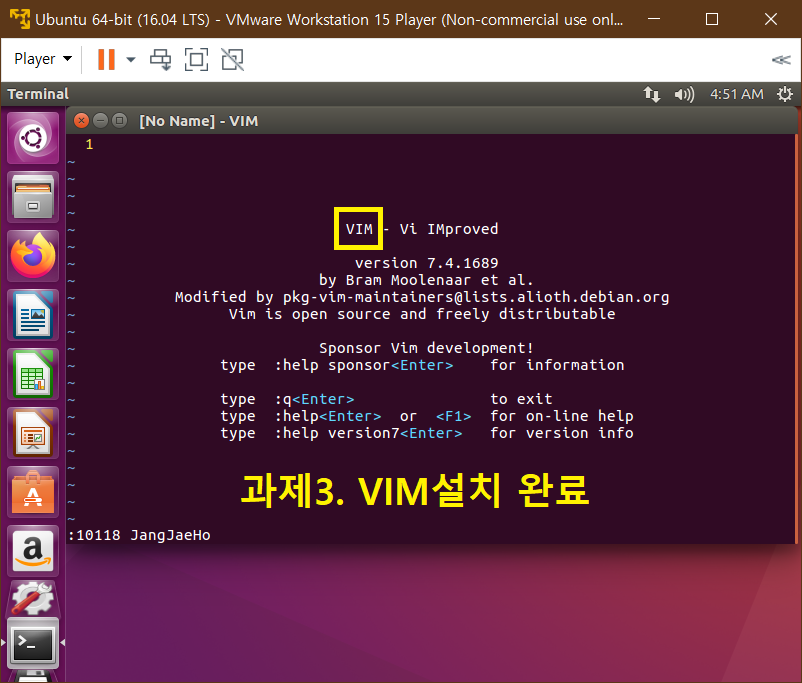Click line number 1 in VIM
The image size is (802, 683).
point(89,145)
